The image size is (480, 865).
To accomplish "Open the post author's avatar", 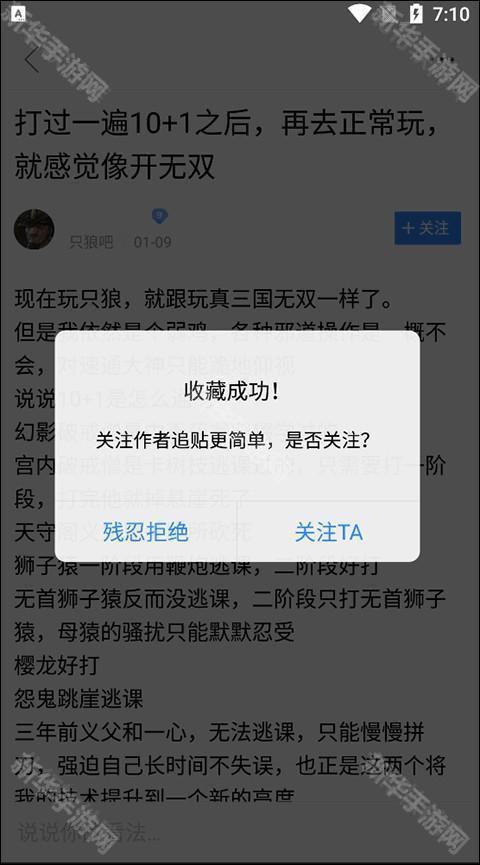I will click(x=34, y=229).
